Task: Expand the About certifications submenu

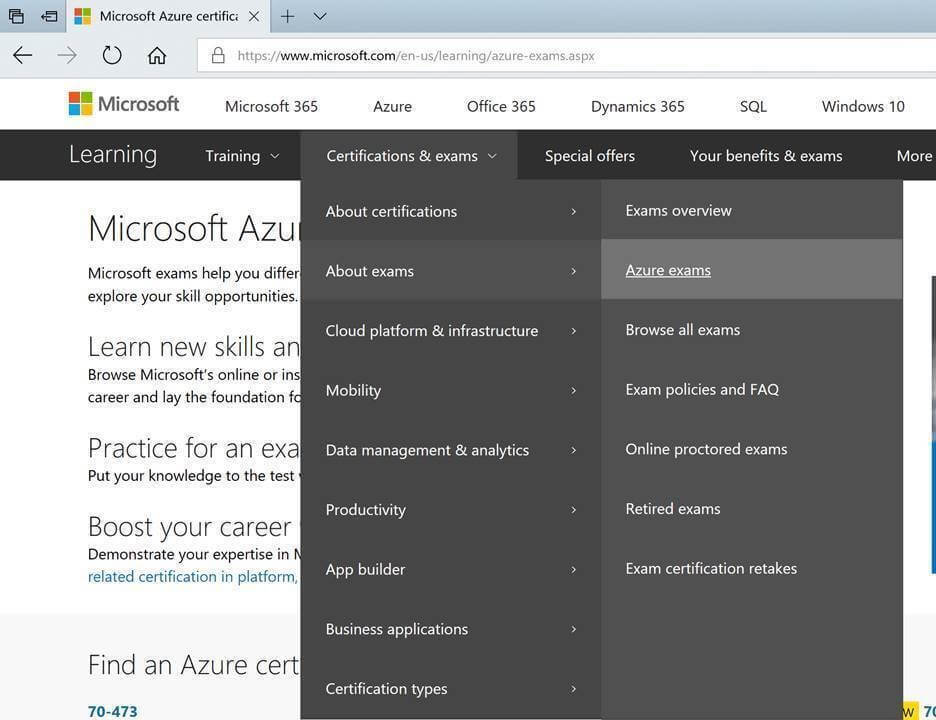Action: coord(451,211)
